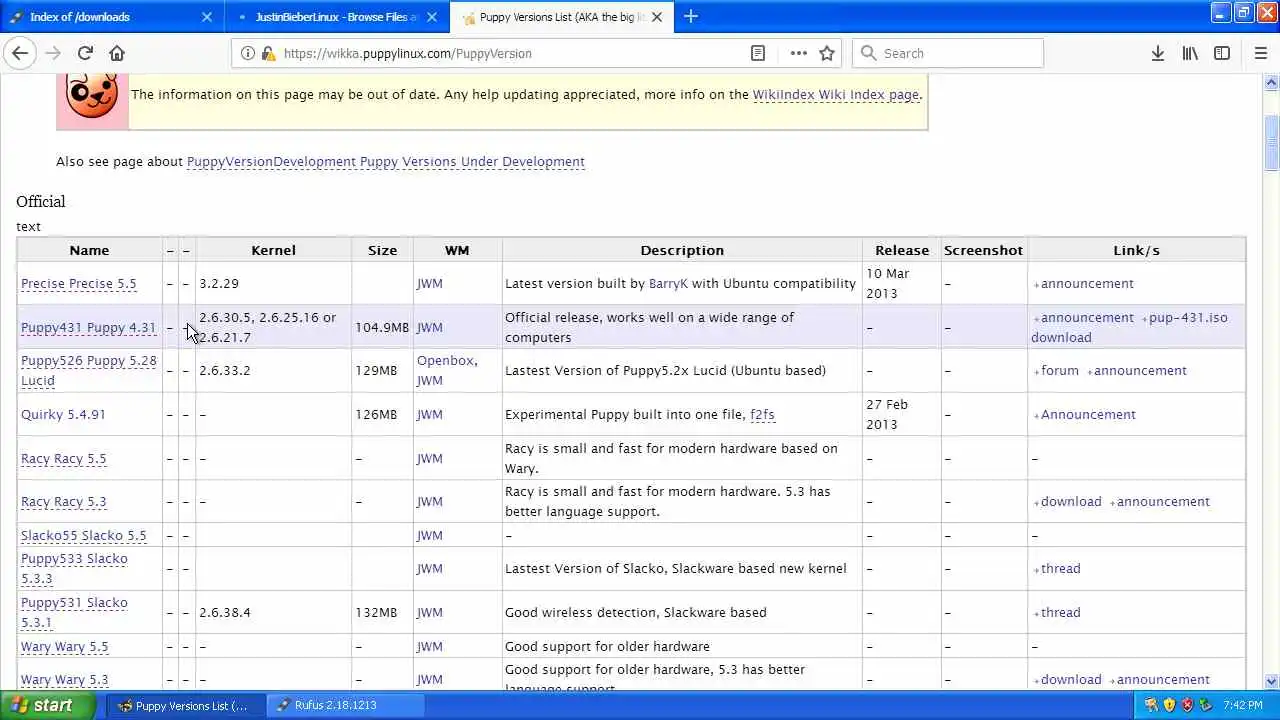This screenshot has width=1280, height=720.
Task: Click the 104.9MB size cell
Action: click(x=382, y=328)
